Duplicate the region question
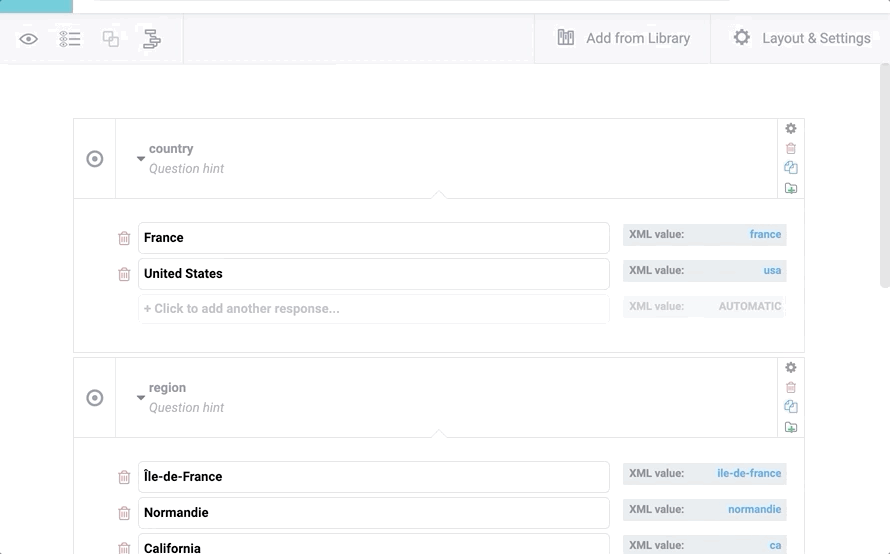890x554 pixels. pyautogui.click(x=791, y=406)
